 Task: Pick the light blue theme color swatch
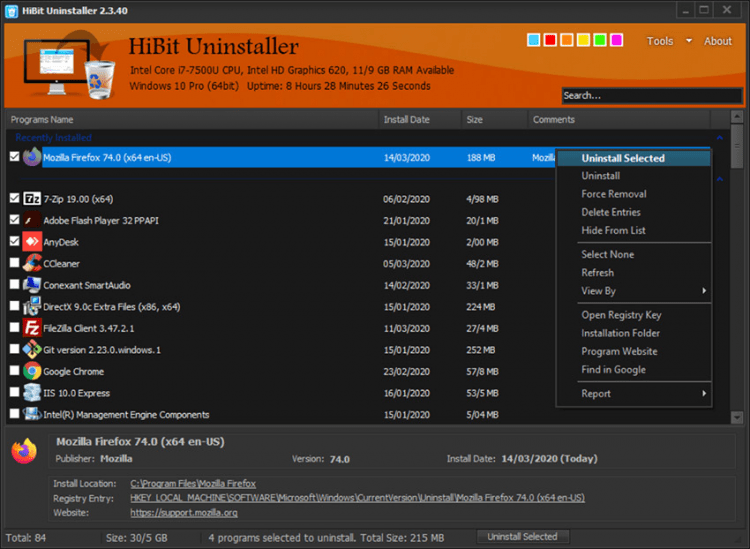(533, 40)
